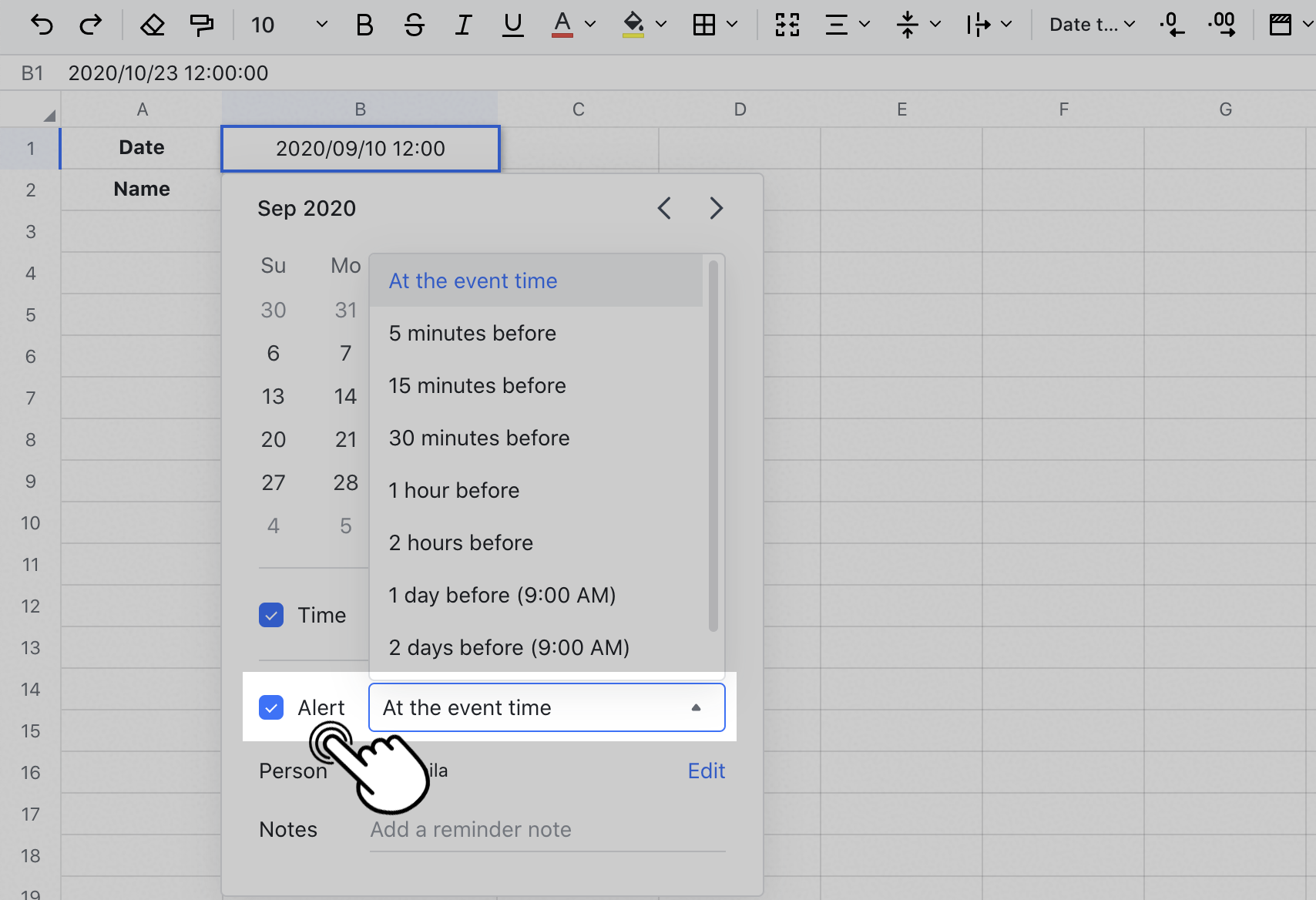Click the Decrease Decimal icon
1316x900 pixels.
tap(1172, 25)
